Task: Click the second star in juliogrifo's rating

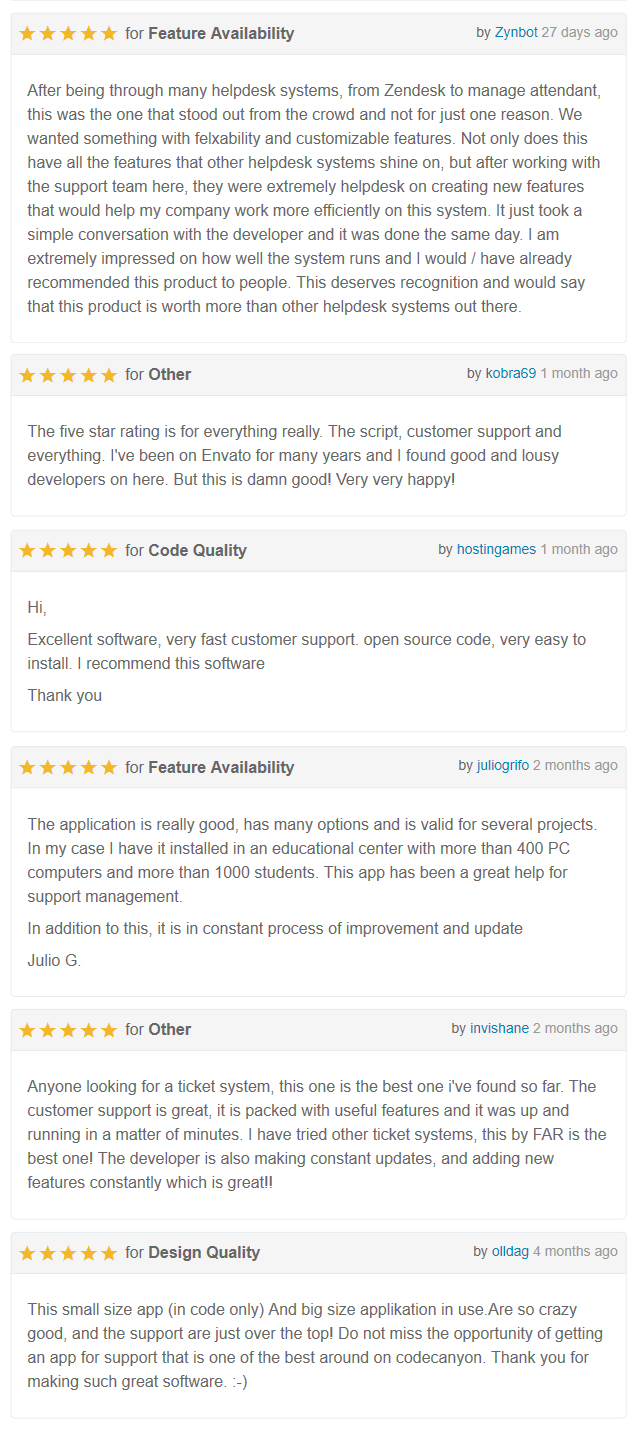Action: click(x=45, y=767)
